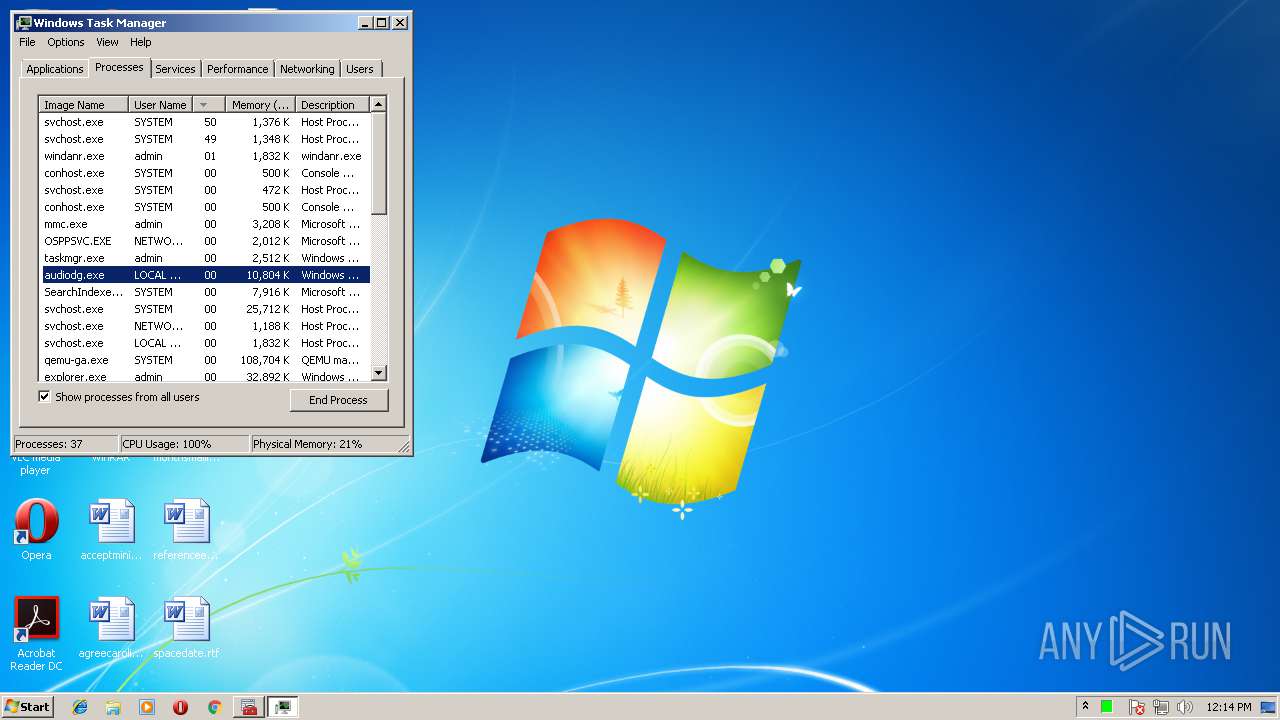Viewport: 1280px width, 720px height.
Task: Select the windanr.exe process row
Action: pos(205,156)
